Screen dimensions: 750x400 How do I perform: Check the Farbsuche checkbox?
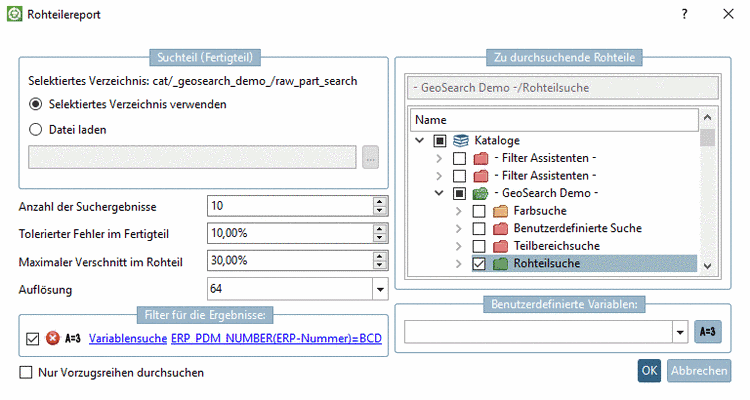479,211
